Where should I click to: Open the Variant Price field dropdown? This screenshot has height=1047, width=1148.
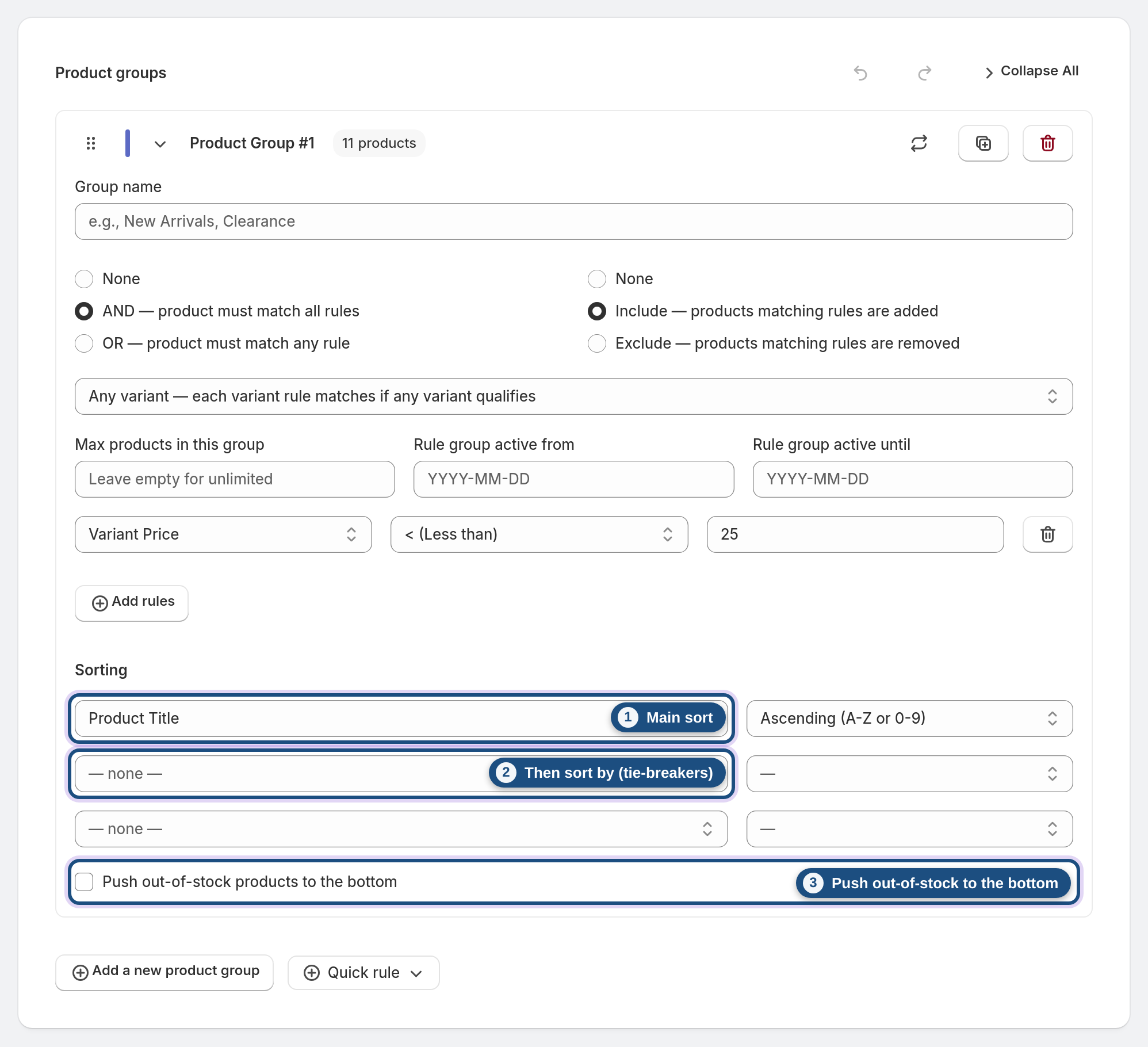pos(223,534)
